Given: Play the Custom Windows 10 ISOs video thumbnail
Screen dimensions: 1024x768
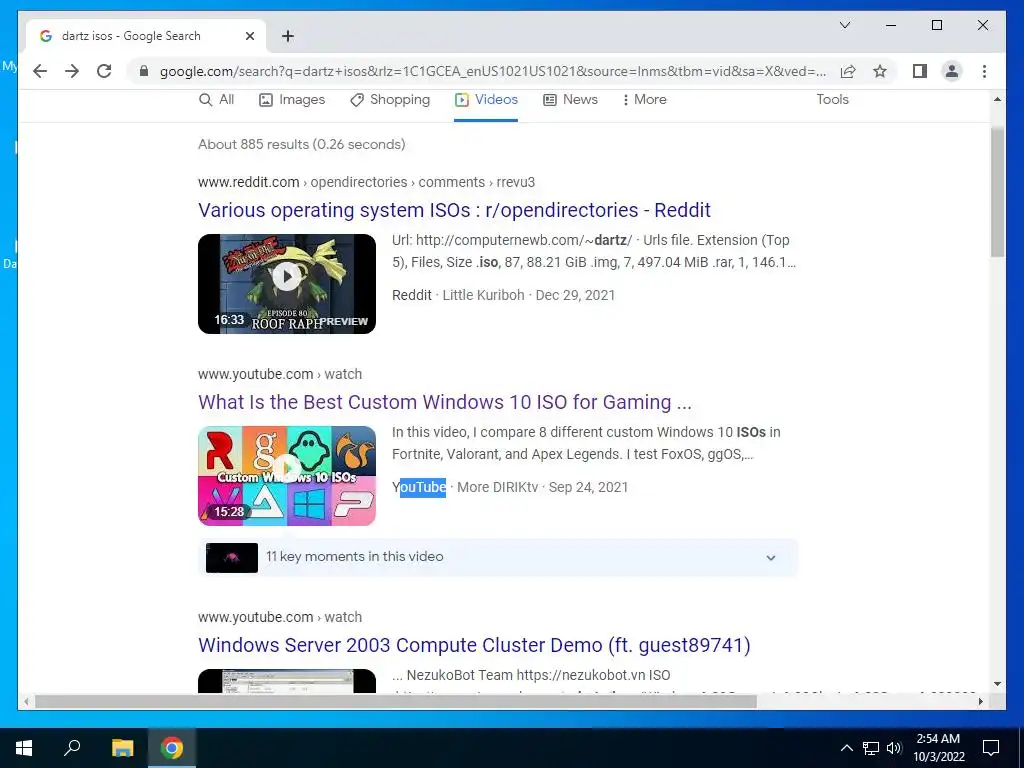Looking at the screenshot, I should click(x=287, y=475).
